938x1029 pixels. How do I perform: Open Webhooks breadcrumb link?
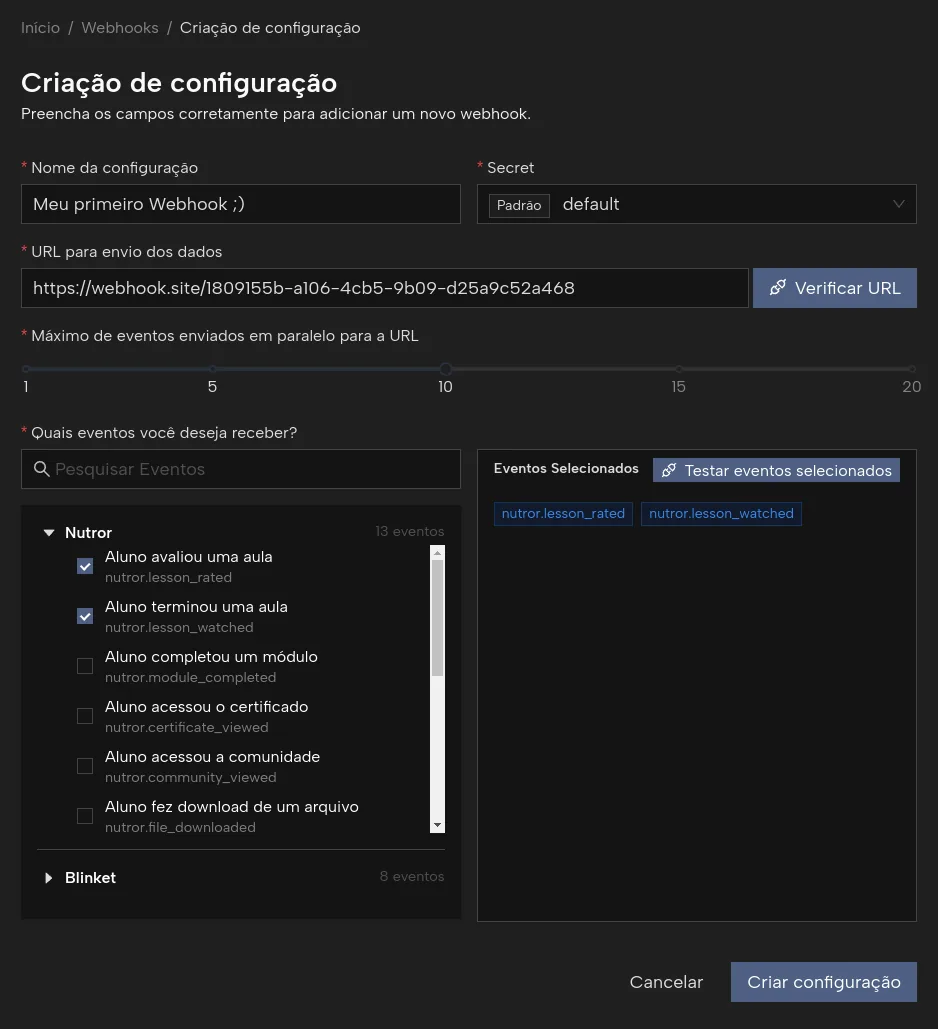pyautogui.click(x=120, y=28)
